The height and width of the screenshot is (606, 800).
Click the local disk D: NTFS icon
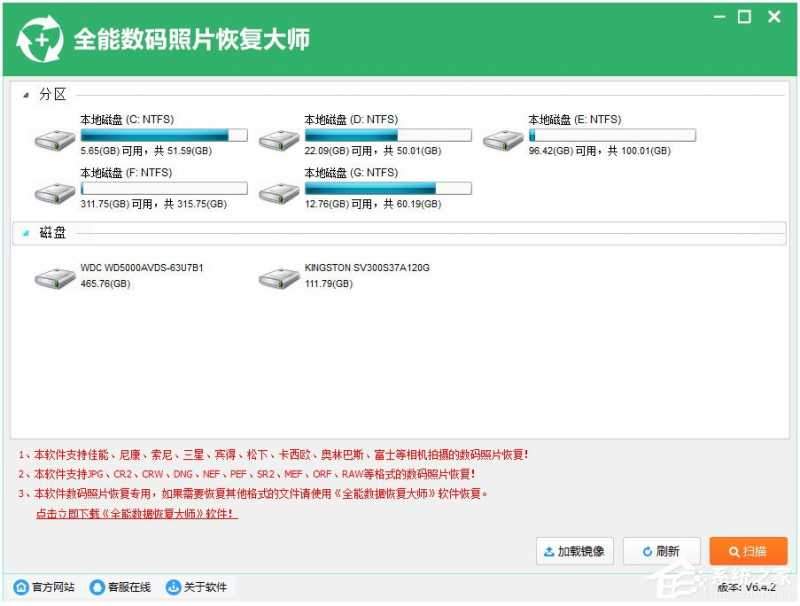tap(278, 139)
